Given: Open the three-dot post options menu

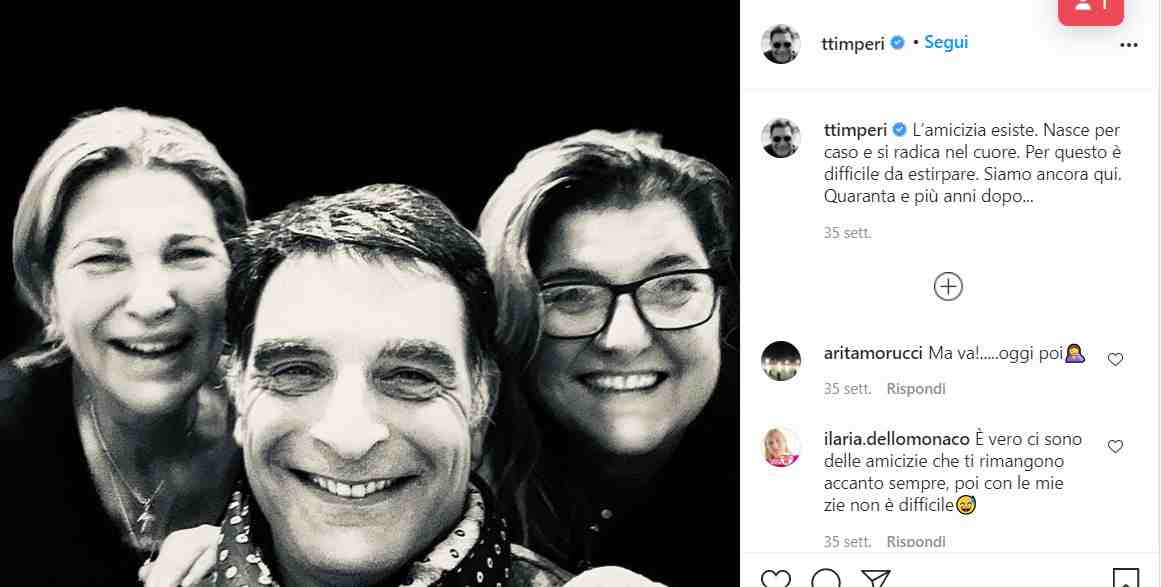Looking at the screenshot, I should 1129,45.
